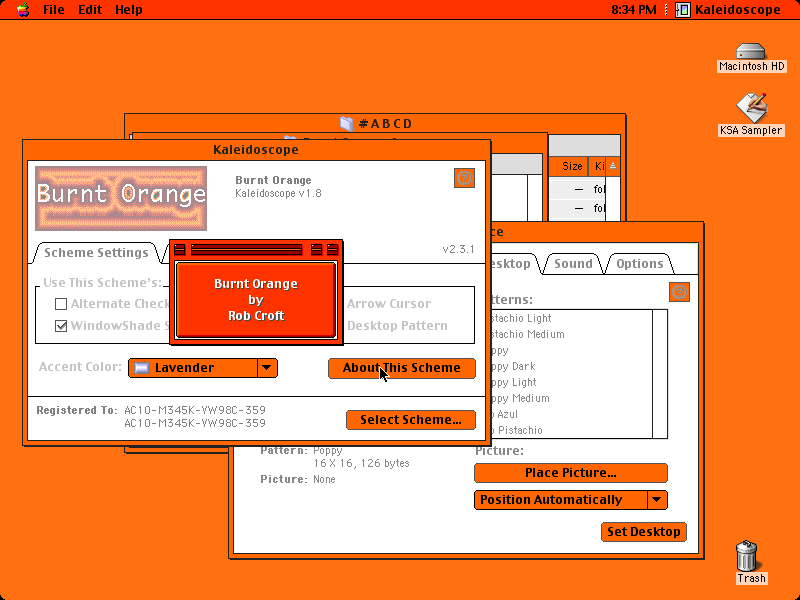The image size is (800, 600).
Task: Click the About This Scheme button
Action: point(402,368)
